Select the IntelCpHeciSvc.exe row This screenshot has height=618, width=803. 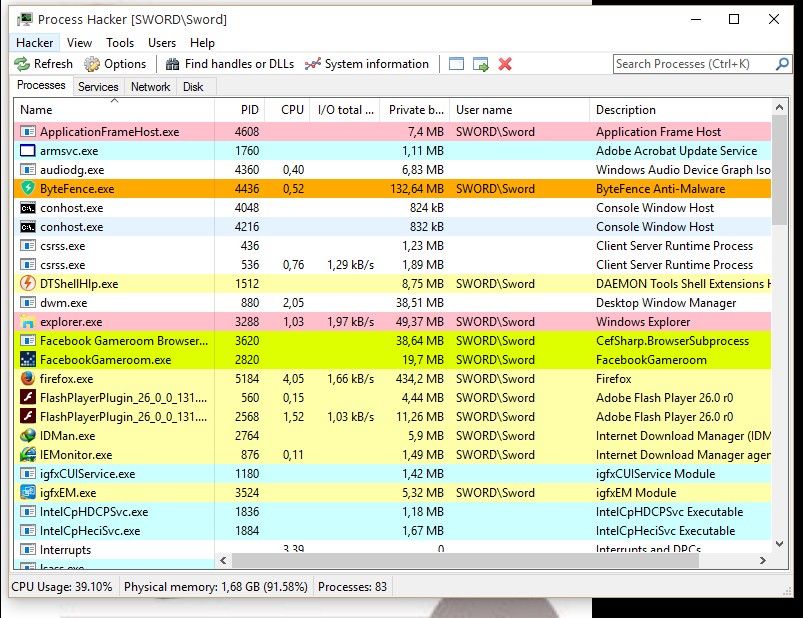(x=392, y=530)
